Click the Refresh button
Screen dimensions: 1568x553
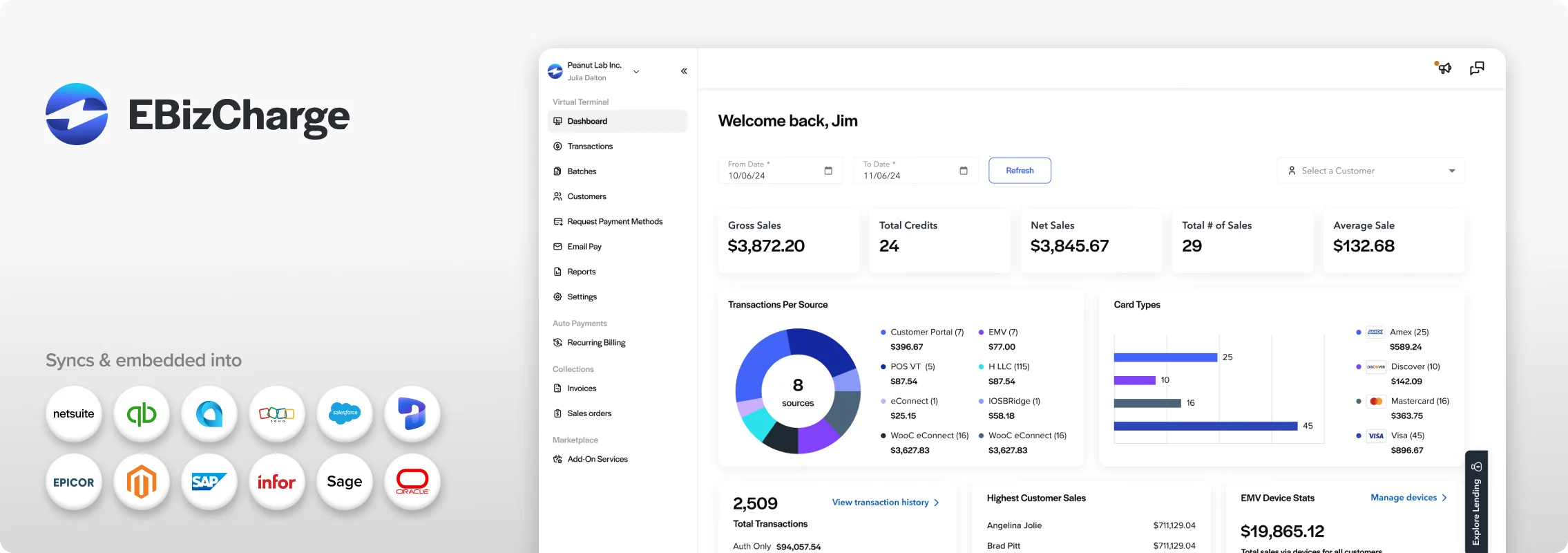[1020, 171]
